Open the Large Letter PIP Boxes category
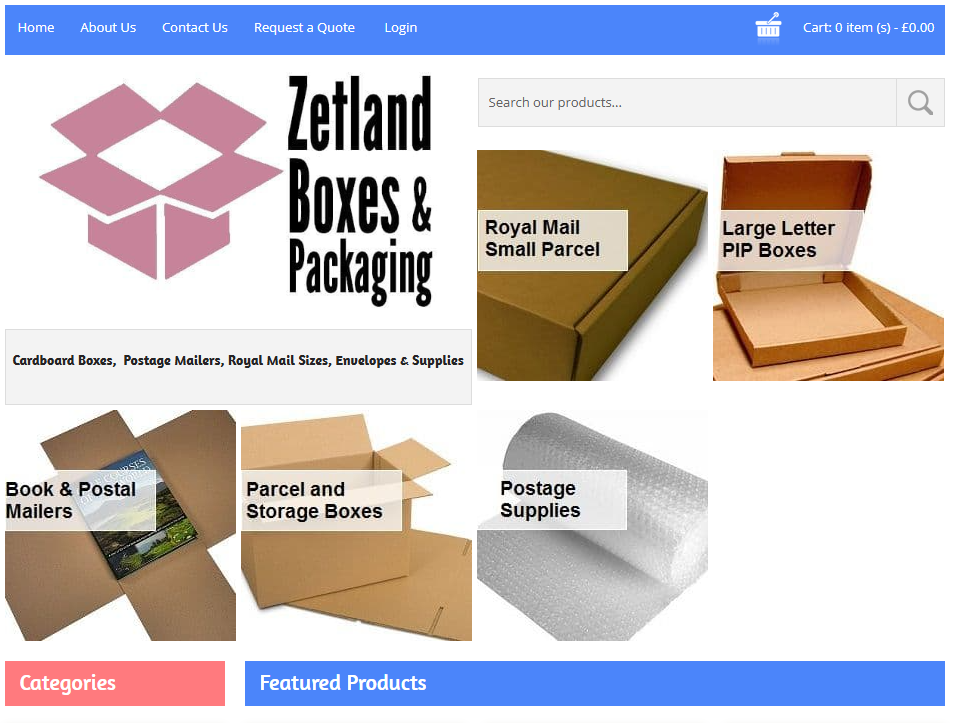The image size is (959, 723). tap(828, 265)
